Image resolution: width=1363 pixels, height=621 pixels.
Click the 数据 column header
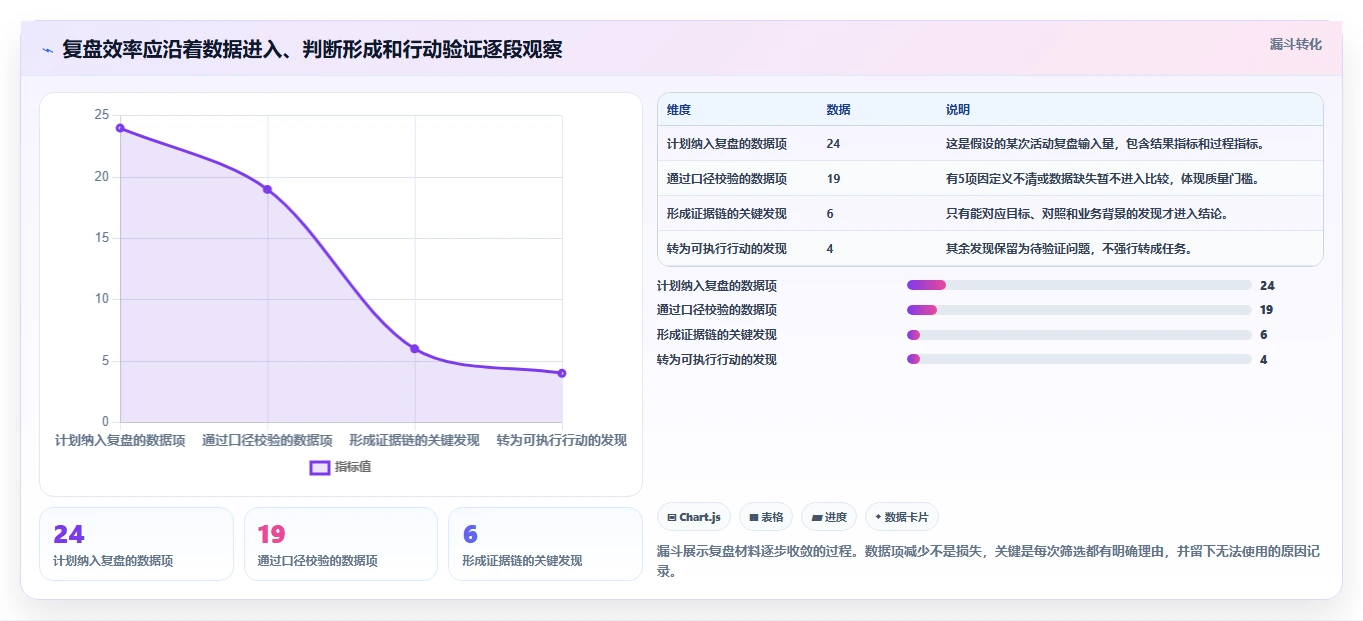pyautogui.click(x=839, y=110)
